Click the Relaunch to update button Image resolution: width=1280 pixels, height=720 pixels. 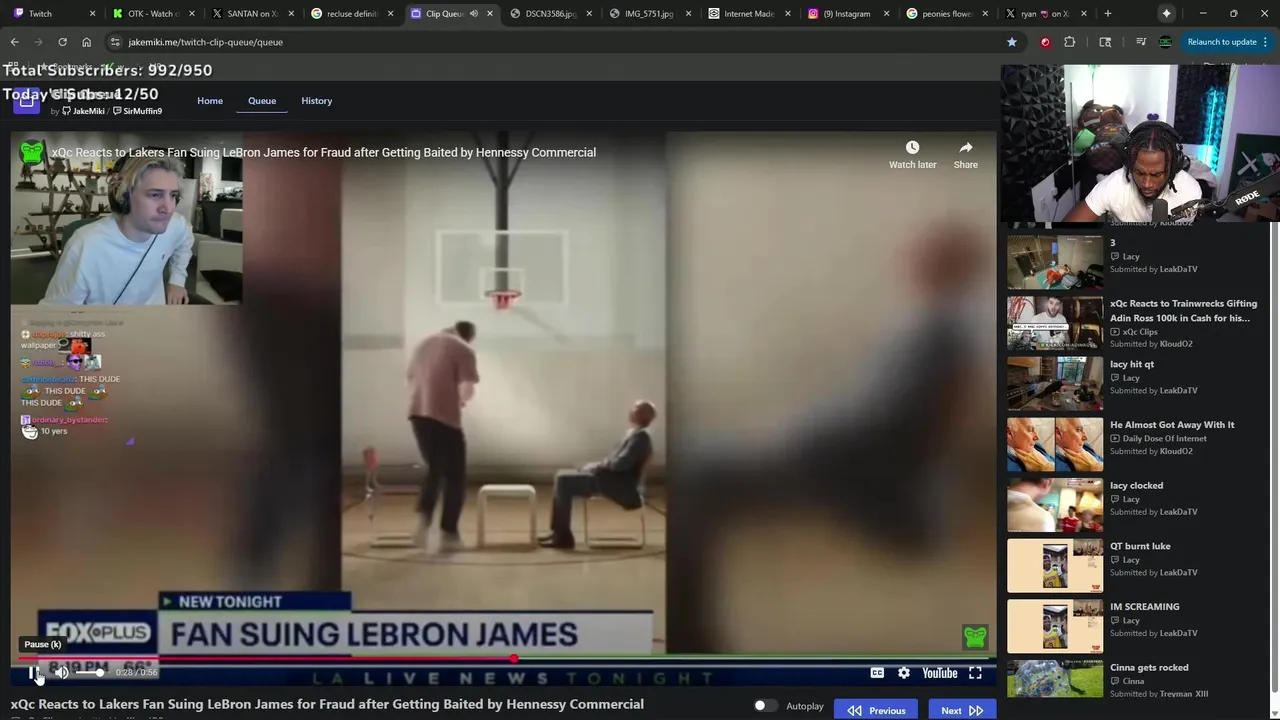pos(1222,42)
